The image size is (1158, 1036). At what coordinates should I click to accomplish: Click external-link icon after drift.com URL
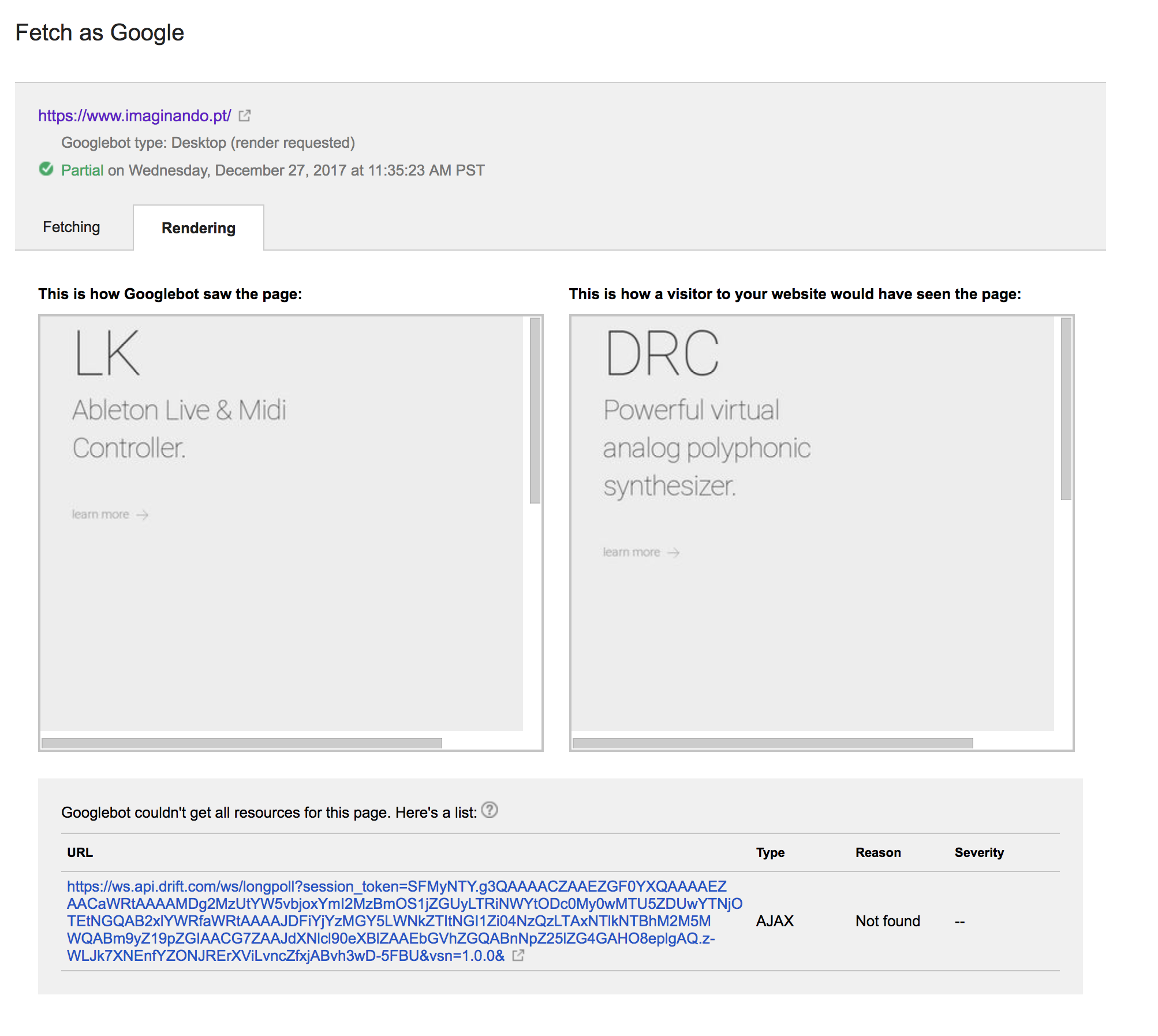point(518,956)
